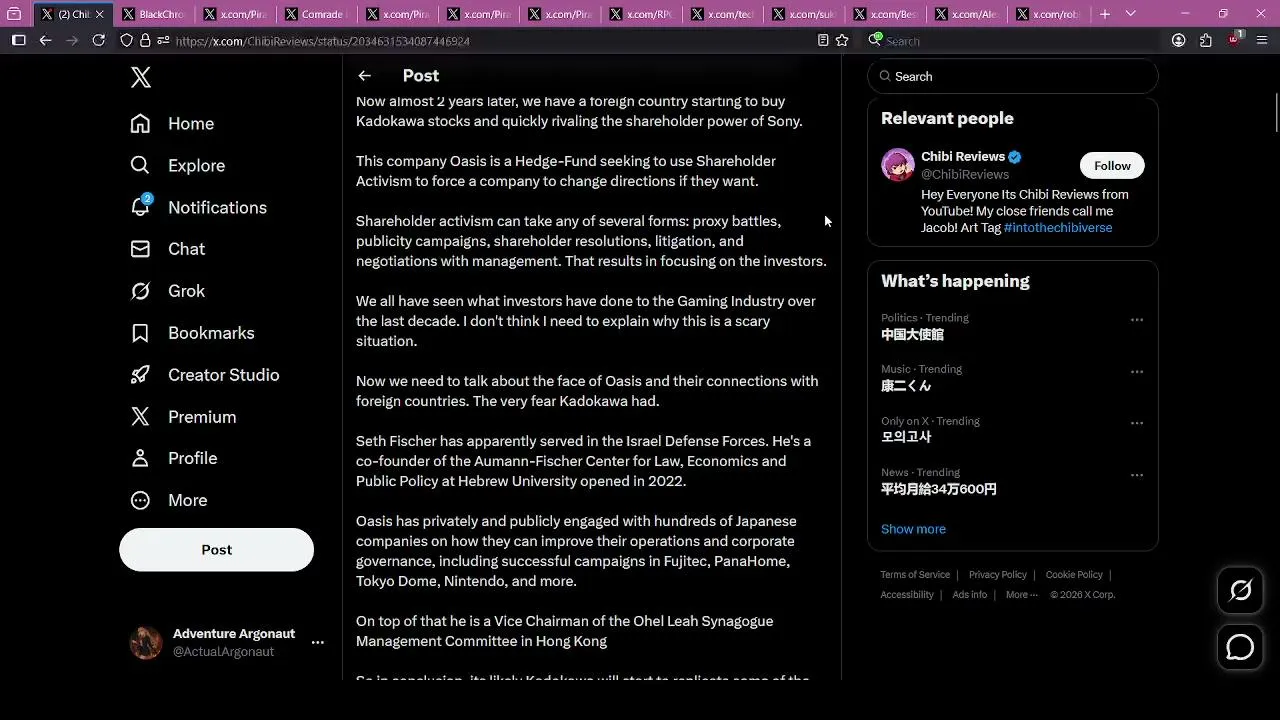
Task: Switch to the Comrade browser tab
Action: [315, 14]
